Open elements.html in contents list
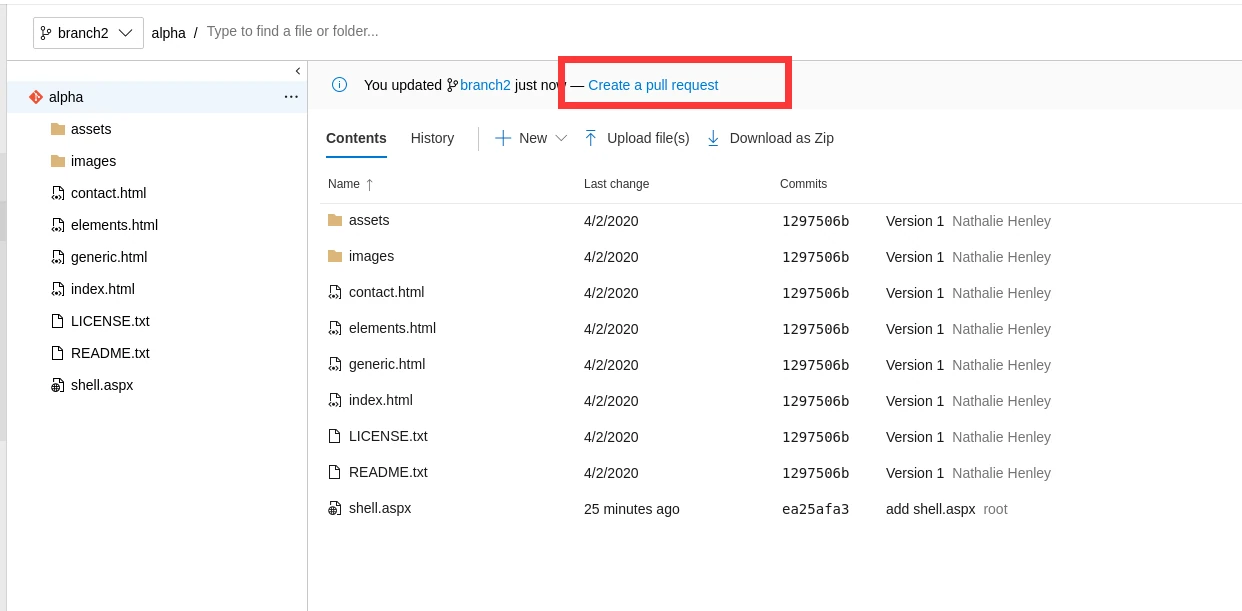Screen dimensions: 1242x611 coord(392,328)
